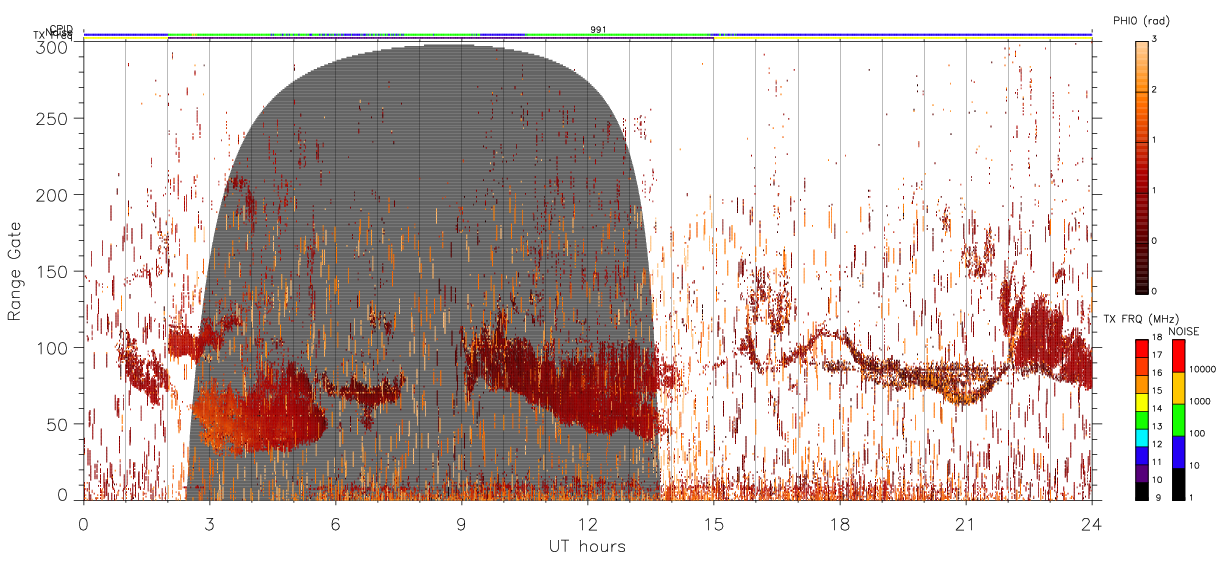Click the x-axis tick label '21'

(965, 523)
